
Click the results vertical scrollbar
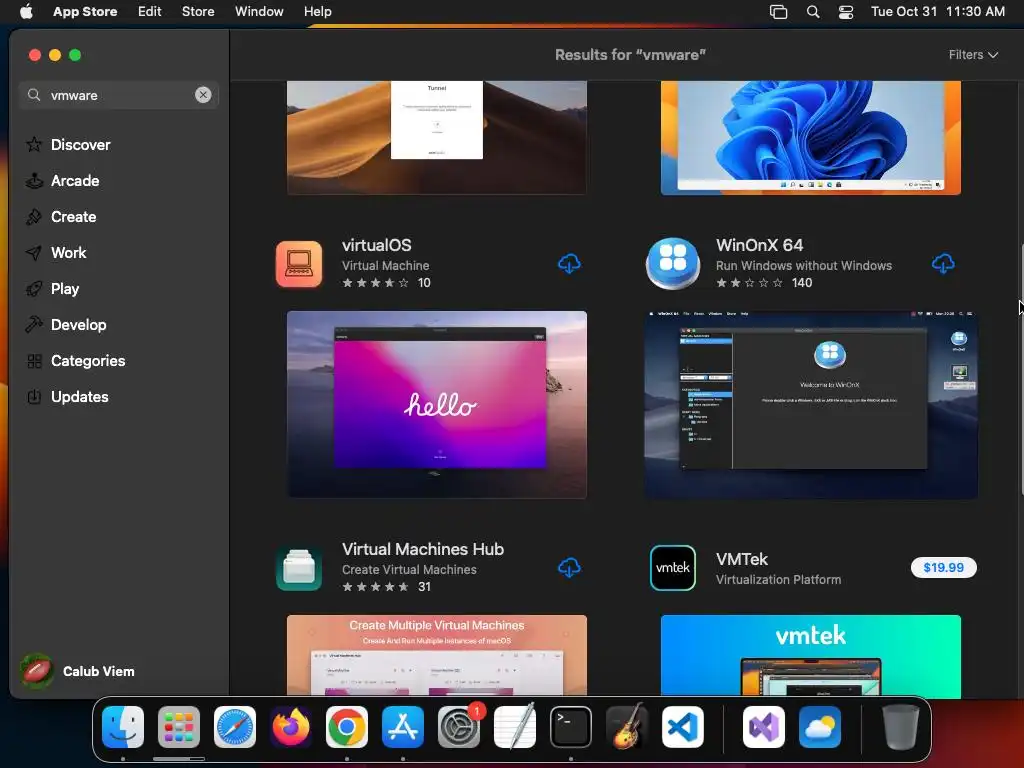pos(1021,369)
